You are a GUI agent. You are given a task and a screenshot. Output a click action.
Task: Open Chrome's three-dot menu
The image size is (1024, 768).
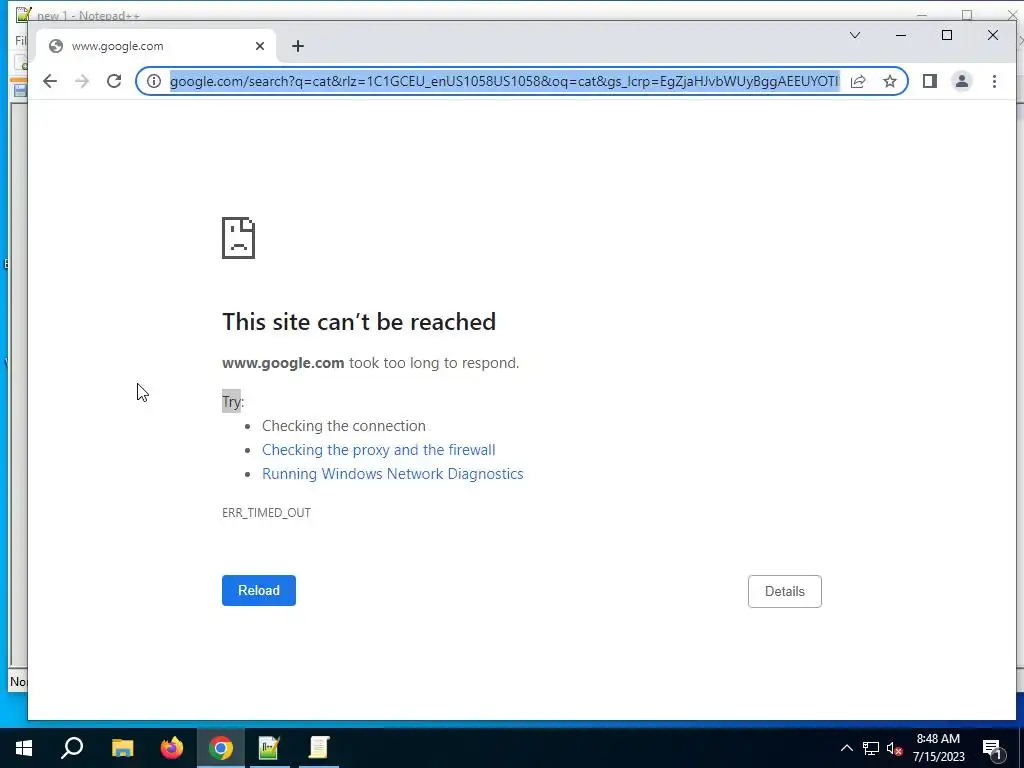[x=994, y=81]
